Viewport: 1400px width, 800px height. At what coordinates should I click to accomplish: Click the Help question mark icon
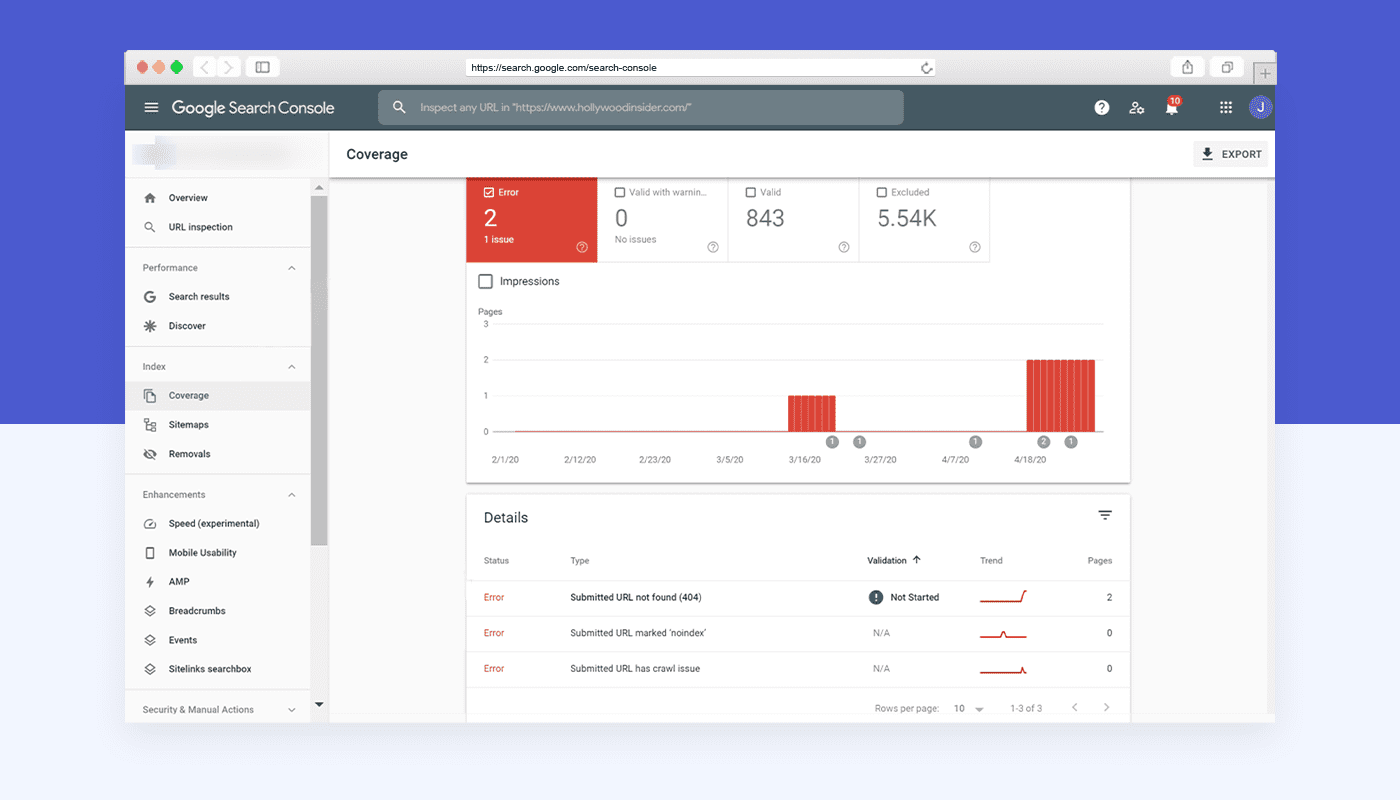(x=1101, y=108)
